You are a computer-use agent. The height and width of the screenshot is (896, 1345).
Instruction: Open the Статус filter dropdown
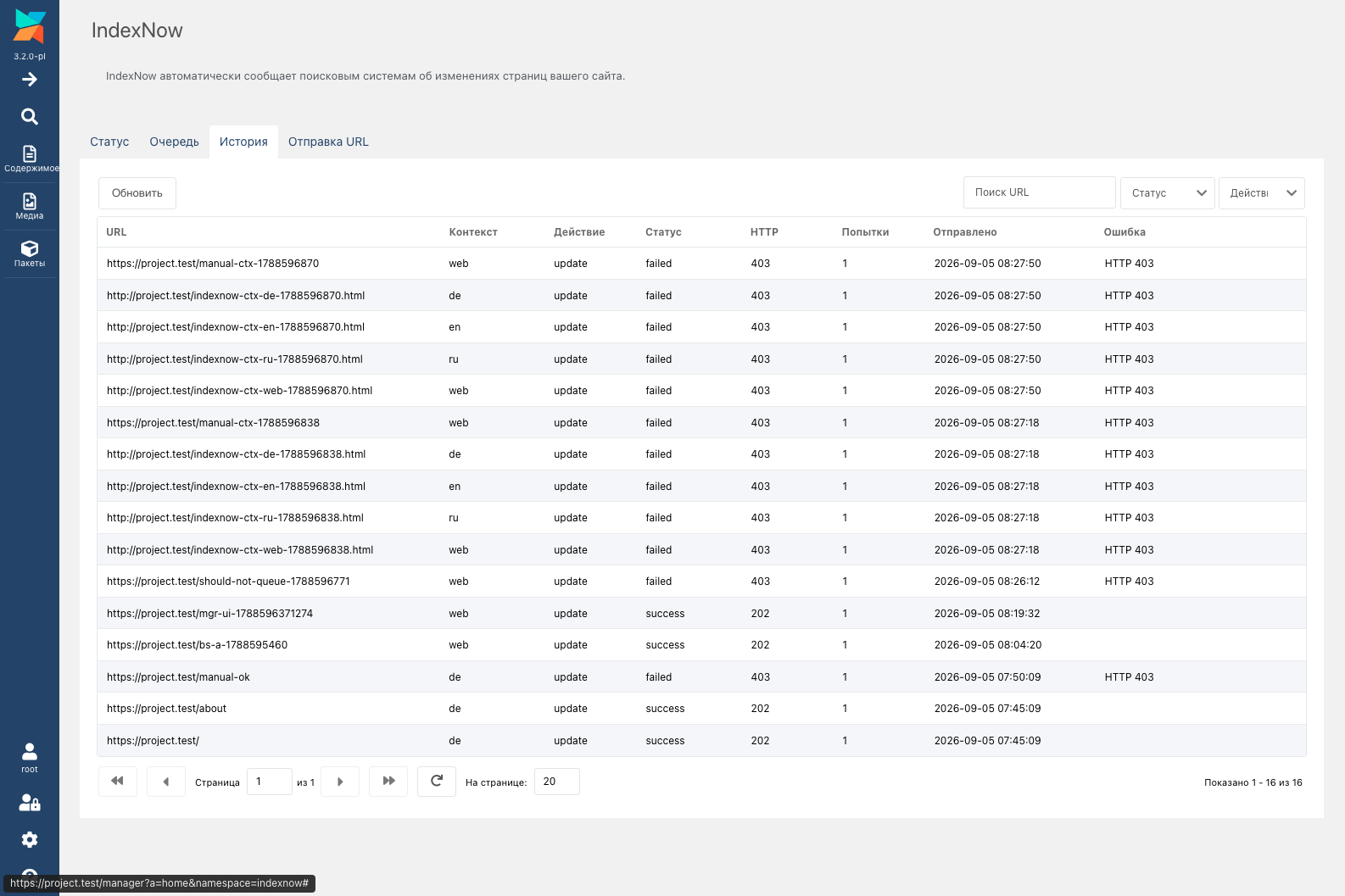click(1168, 193)
